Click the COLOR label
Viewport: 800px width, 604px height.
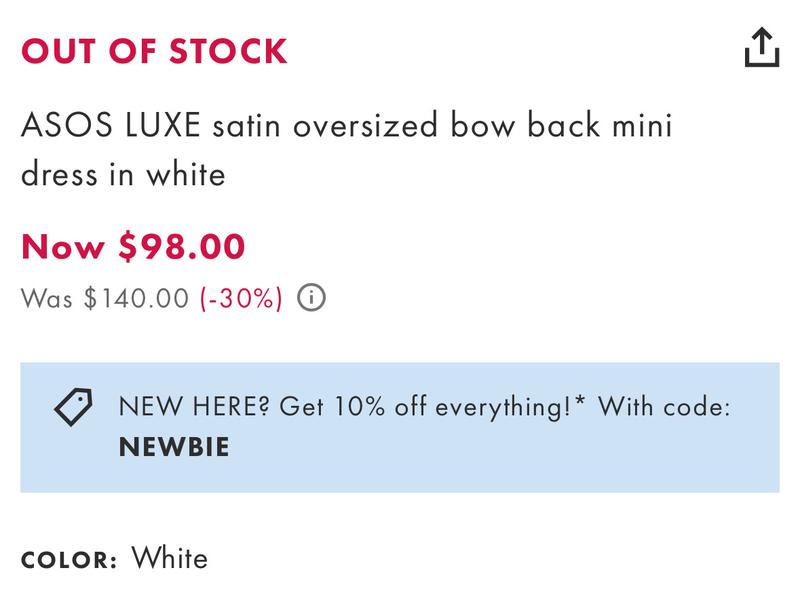click(x=69, y=560)
